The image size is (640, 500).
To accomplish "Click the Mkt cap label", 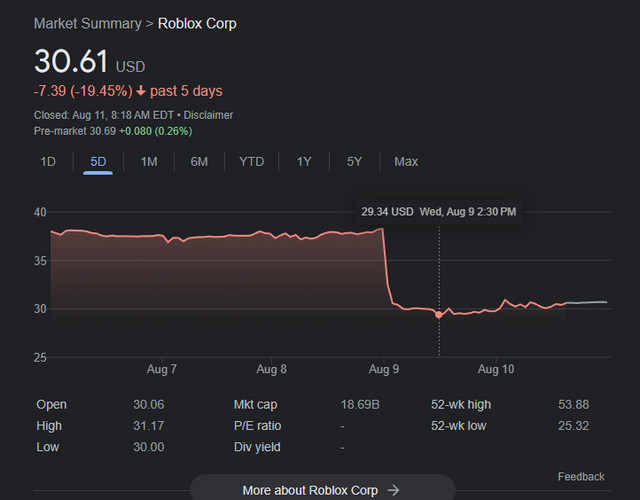I will point(256,404).
